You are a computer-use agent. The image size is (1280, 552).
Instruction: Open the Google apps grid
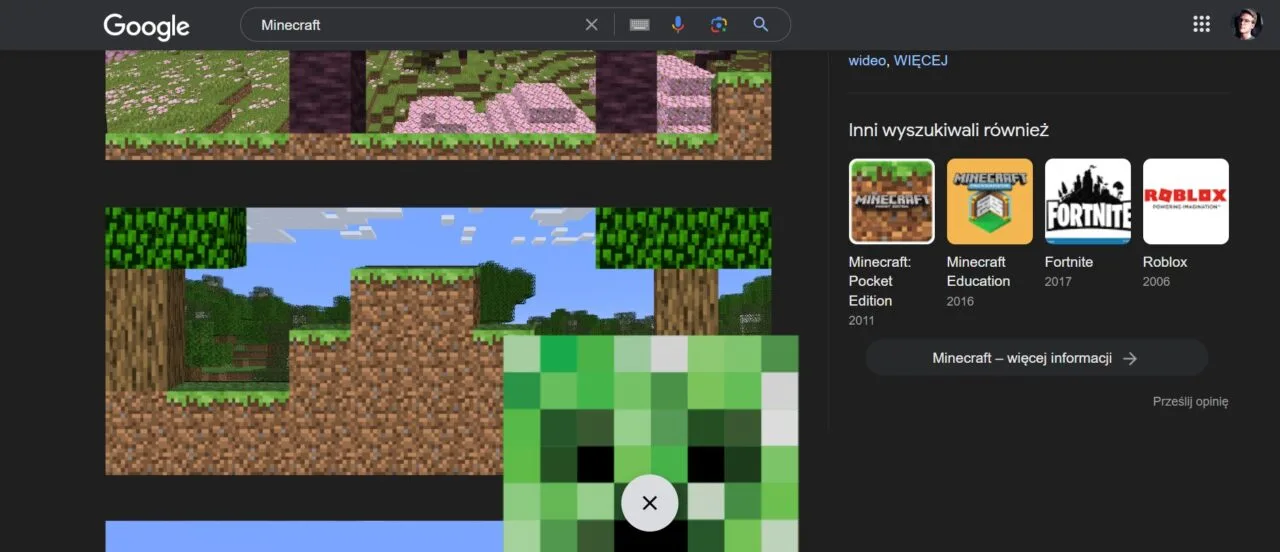click(x=1201, y=25)
